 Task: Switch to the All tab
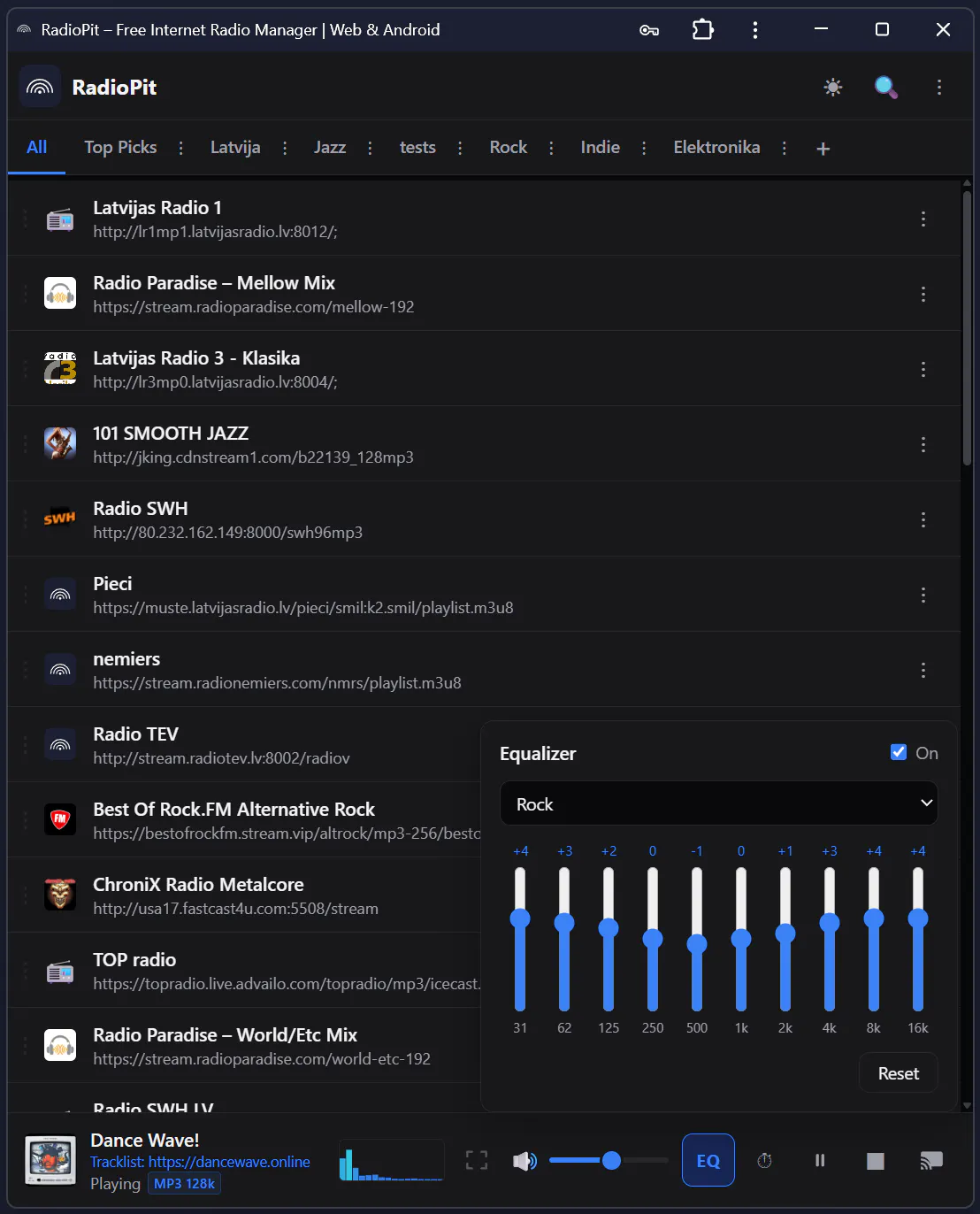tap(37, 147)
